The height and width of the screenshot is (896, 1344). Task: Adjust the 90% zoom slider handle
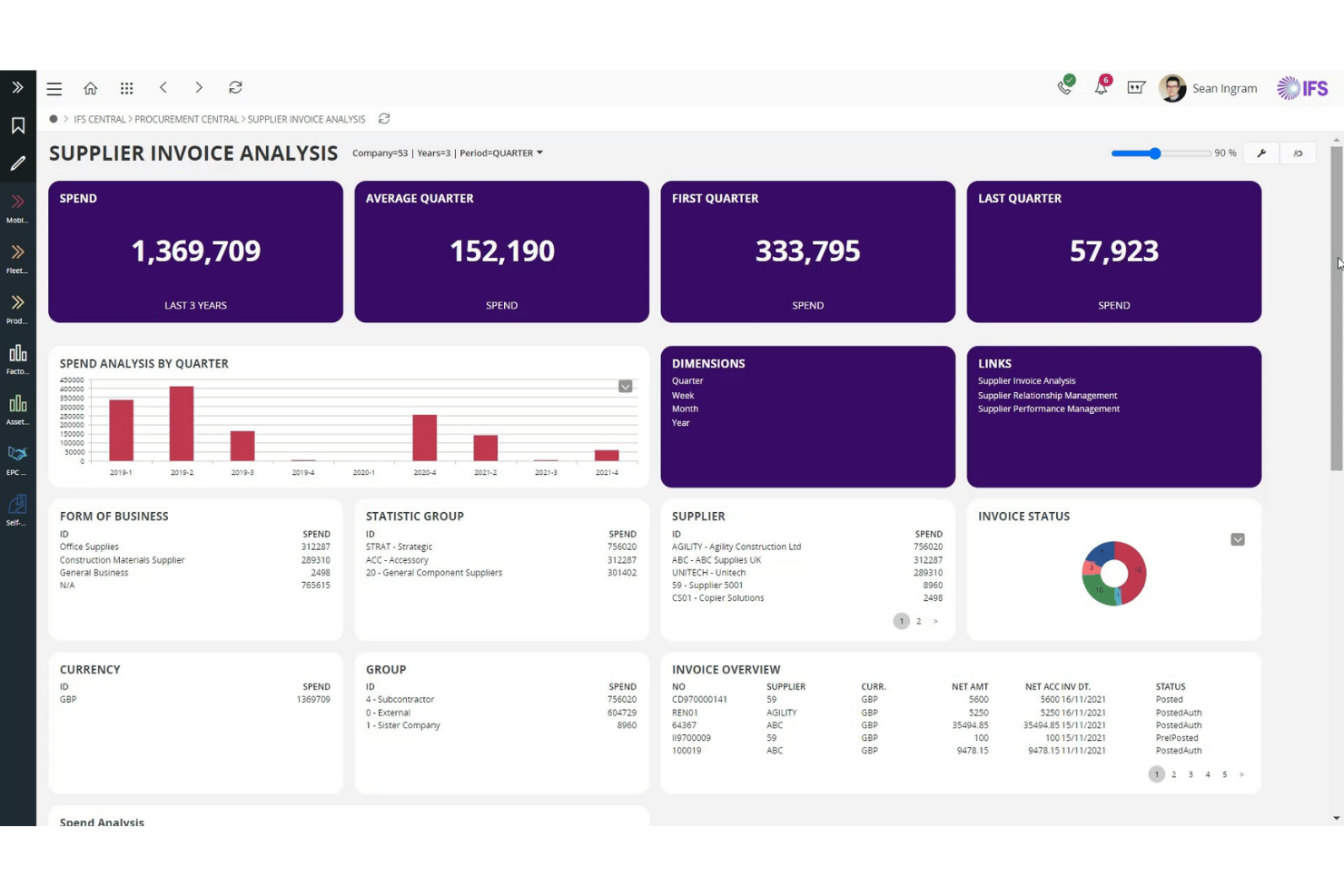coord(1155,153)
